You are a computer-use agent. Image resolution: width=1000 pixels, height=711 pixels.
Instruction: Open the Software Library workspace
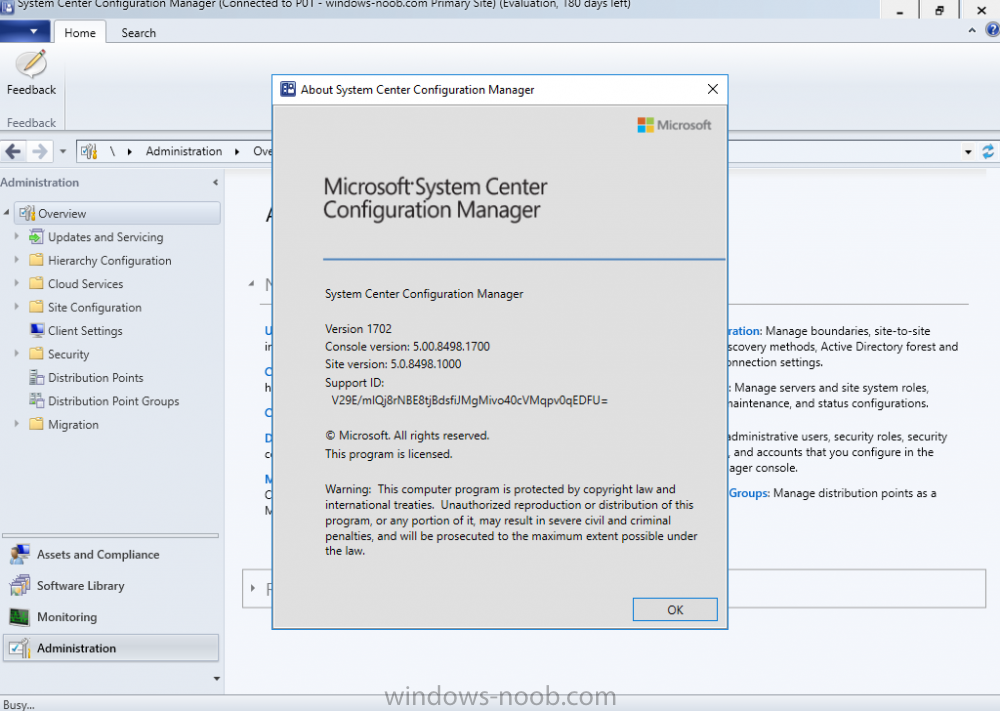pyautogui.click(x=80, y=585)
